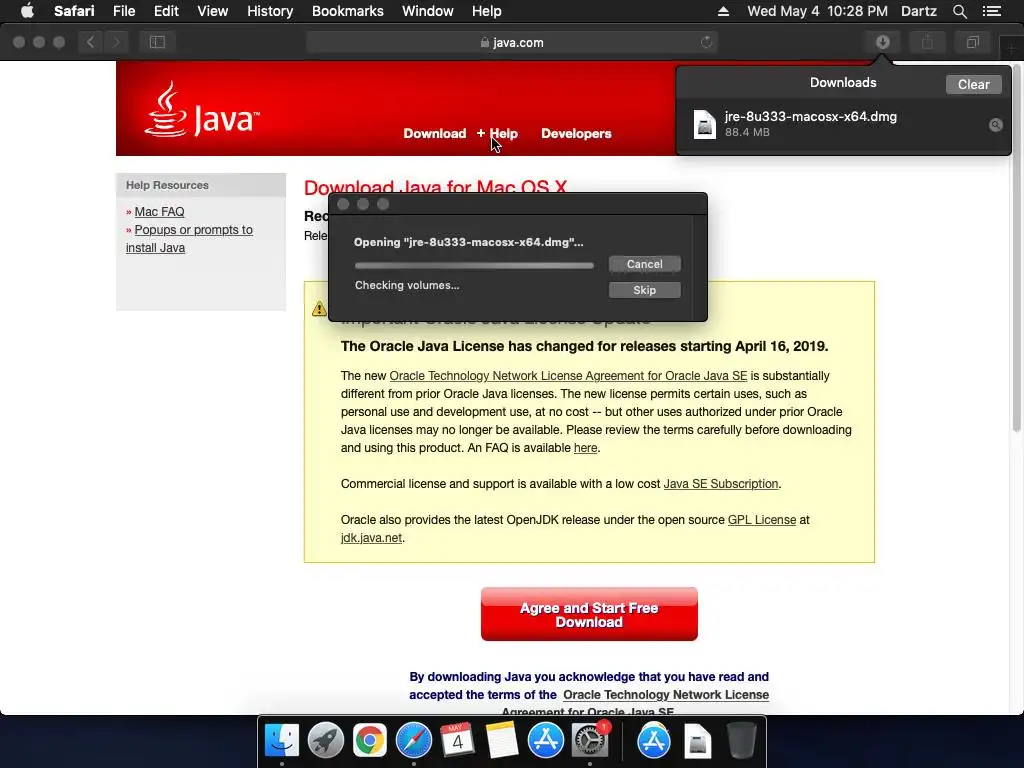The width and height of the screenshot is (1024, 768).
Task: Open System Preferences with badge in the Dock
Action: coord(590,740)
